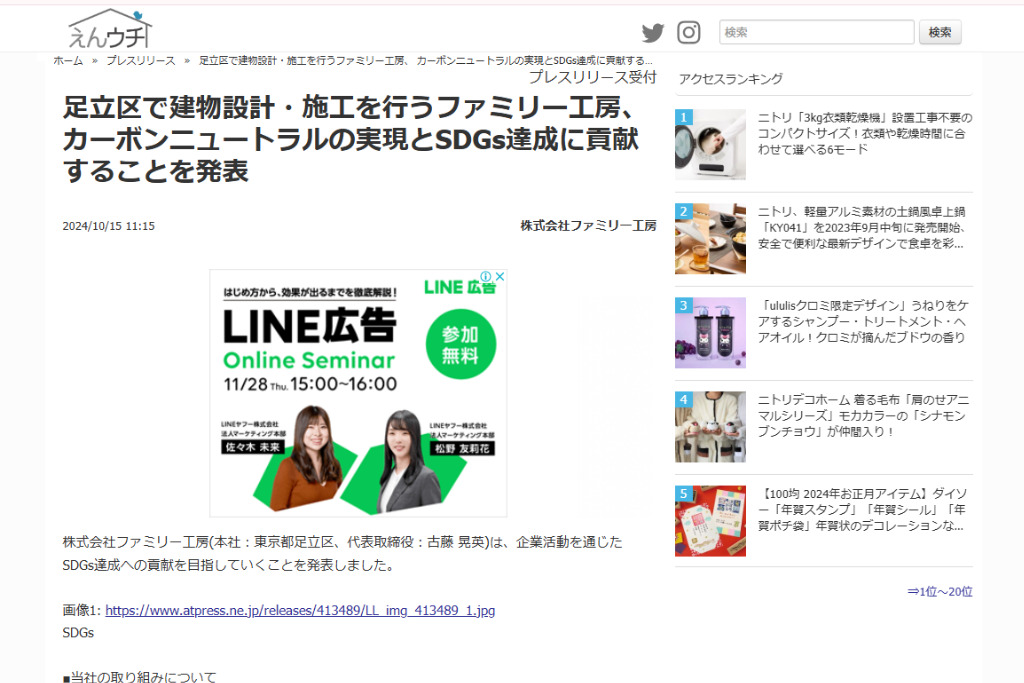Click the アクセスランキング heading
1024x683 pixels.
pyautogui.click(x=731, y=79)
